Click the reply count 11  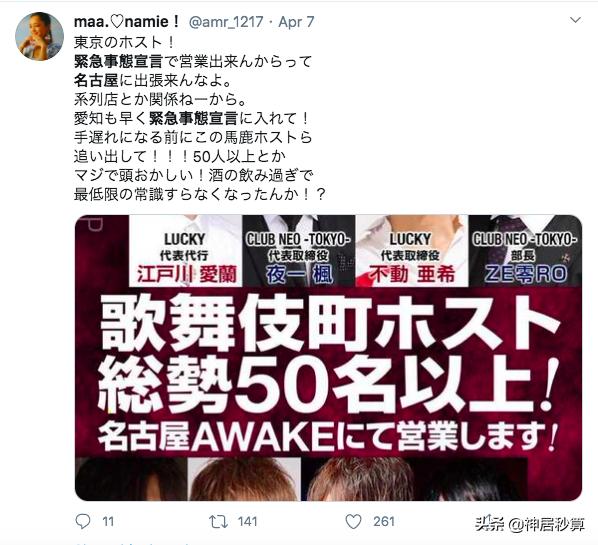[x=108, y=521]
